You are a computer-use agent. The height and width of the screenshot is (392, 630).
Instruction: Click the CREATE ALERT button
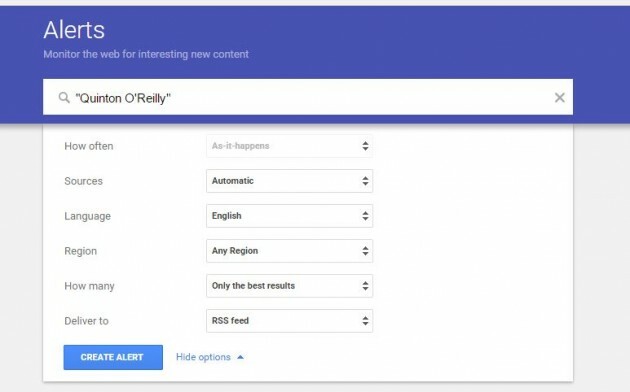click(x=113, y=357)
